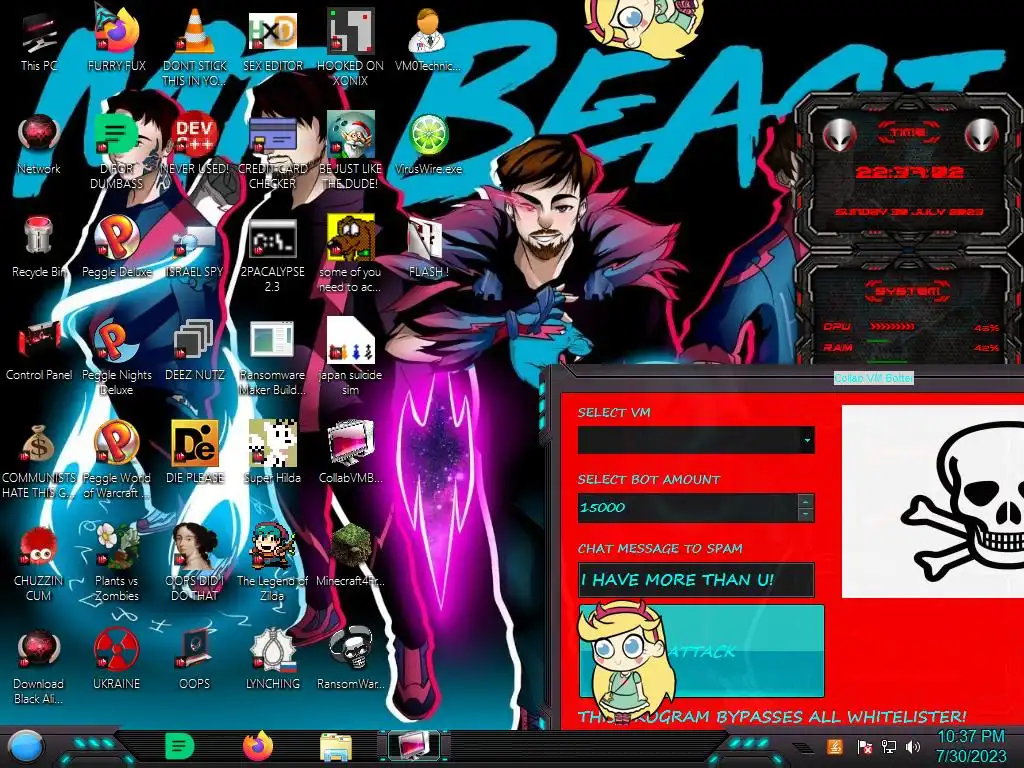Open the Start orb on taskbar

tap(26, 746)
